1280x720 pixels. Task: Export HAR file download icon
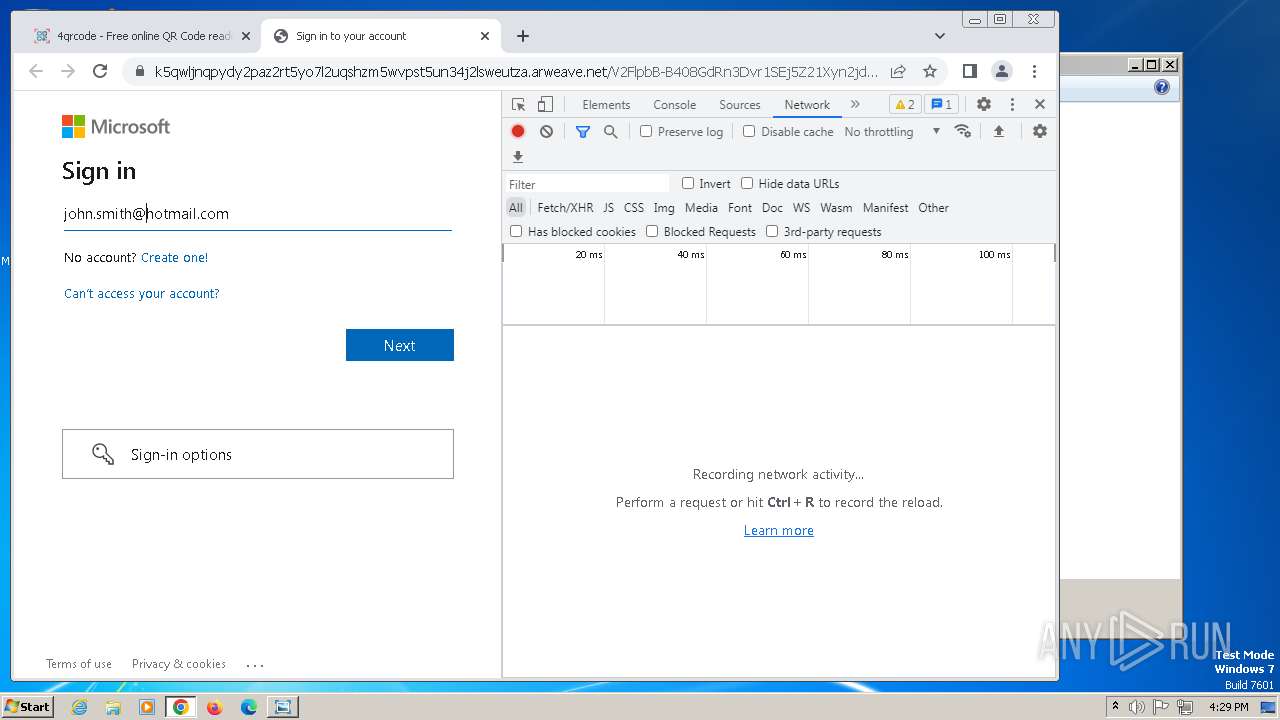click(518, 157)
